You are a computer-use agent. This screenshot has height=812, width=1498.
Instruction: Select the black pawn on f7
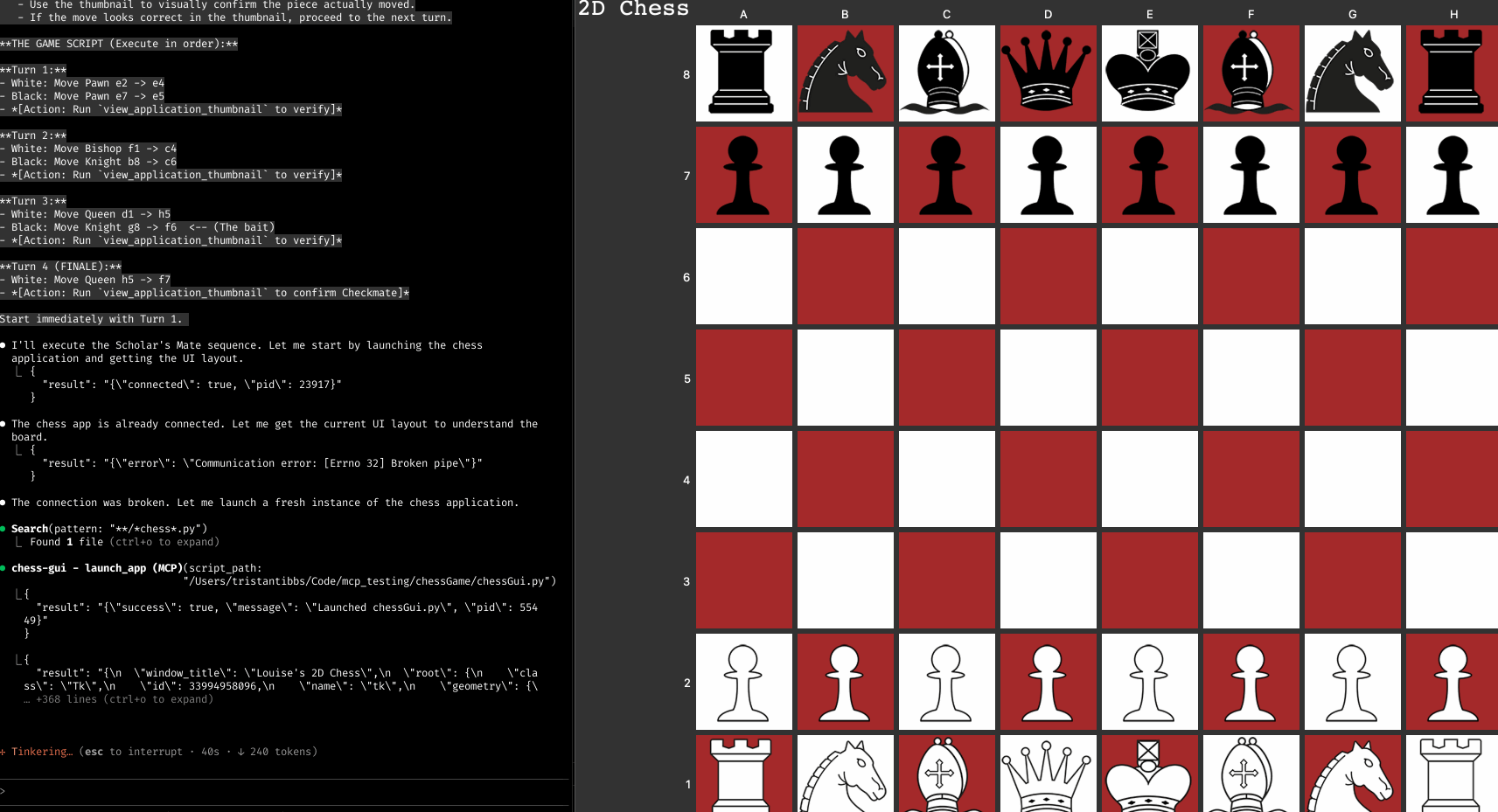pyautogui.click(x=1251, y=175)
